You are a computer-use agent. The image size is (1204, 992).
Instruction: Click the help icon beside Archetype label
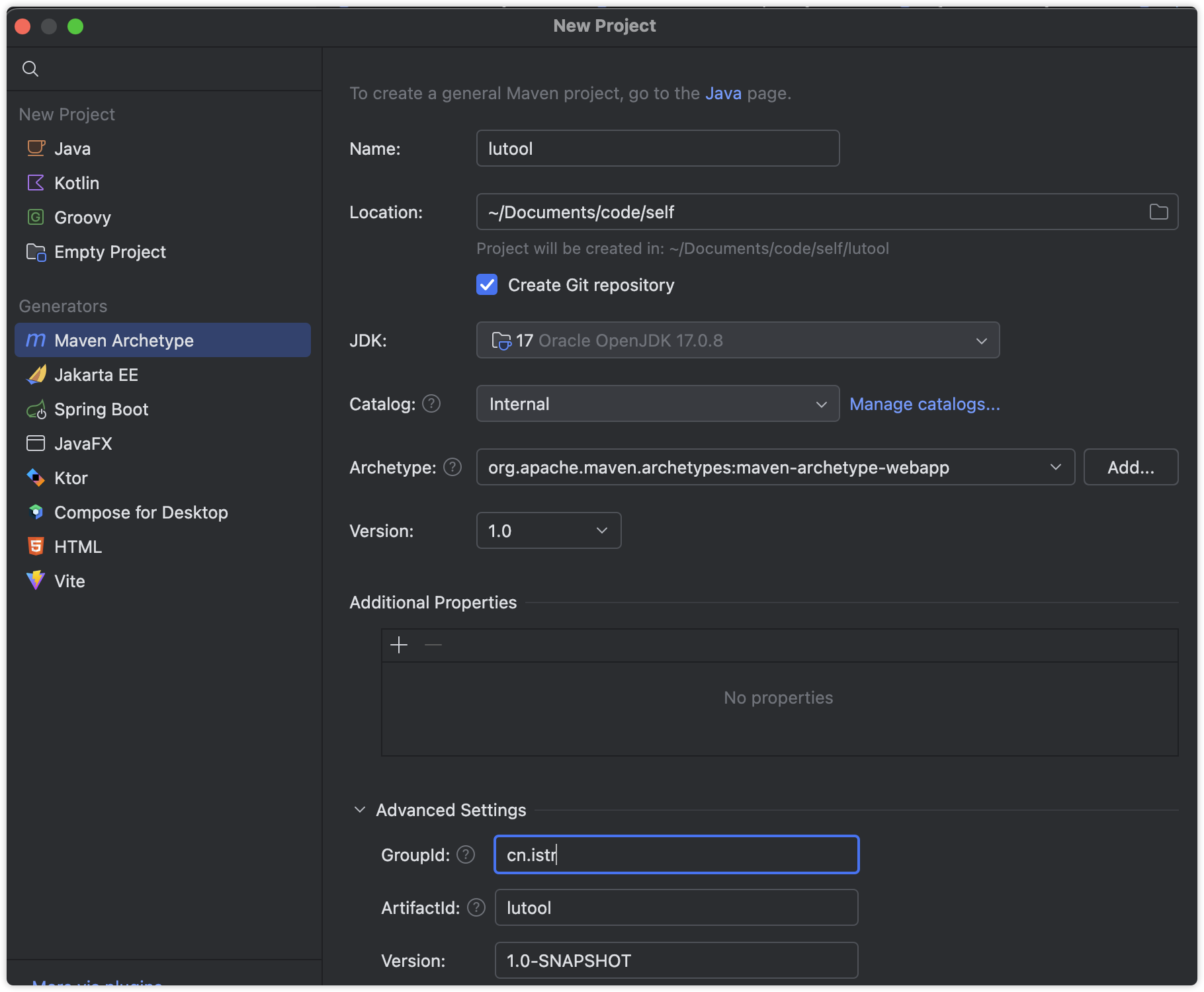[x=452, y=468]
